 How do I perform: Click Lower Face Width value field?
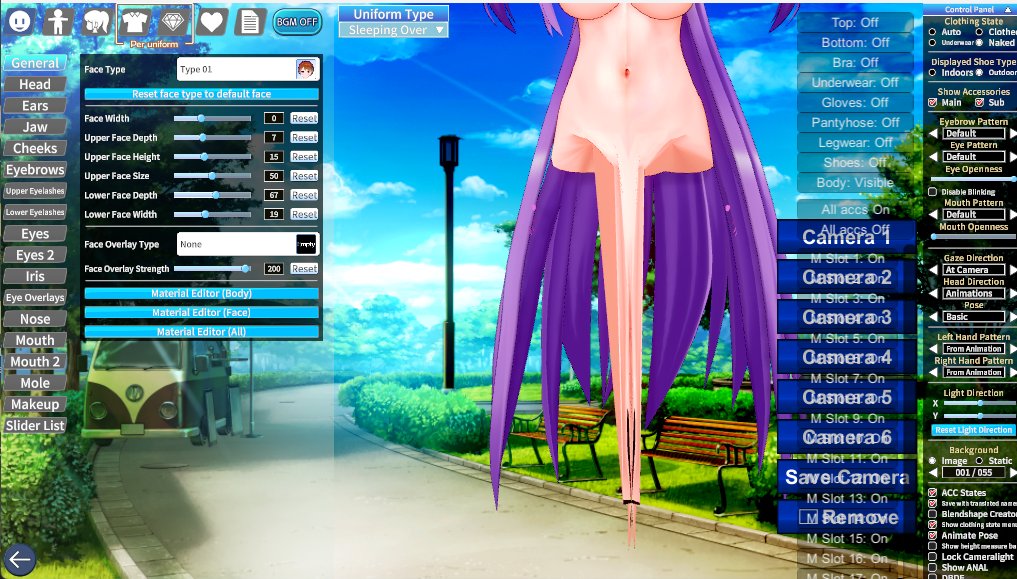point(274,215)
